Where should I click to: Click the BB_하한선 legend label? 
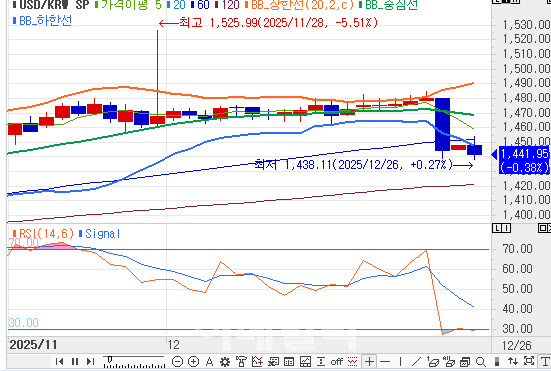pos(42,21)
